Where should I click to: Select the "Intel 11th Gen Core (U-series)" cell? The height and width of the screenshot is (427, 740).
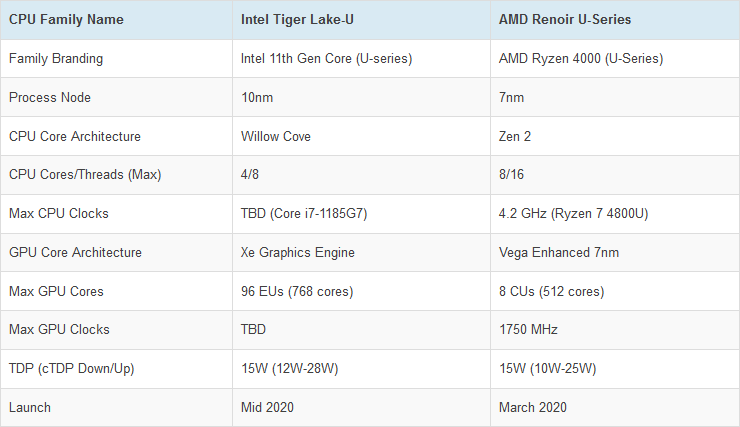coord(327,59)
